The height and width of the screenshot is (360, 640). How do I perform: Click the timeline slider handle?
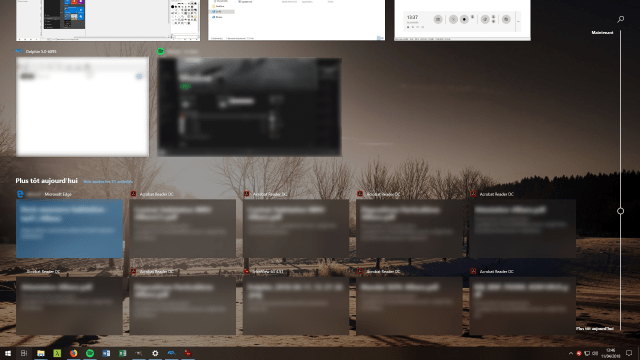620,211
